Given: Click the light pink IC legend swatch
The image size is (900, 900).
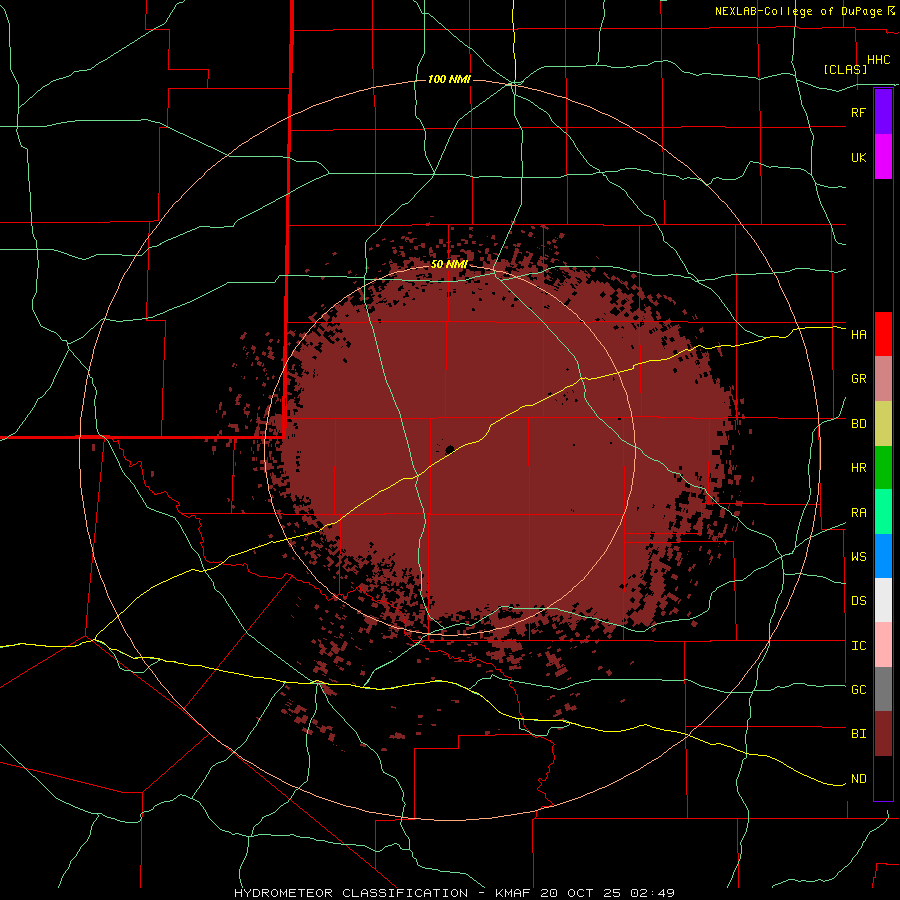Looking at the screenshot, I should coord(883,645).
